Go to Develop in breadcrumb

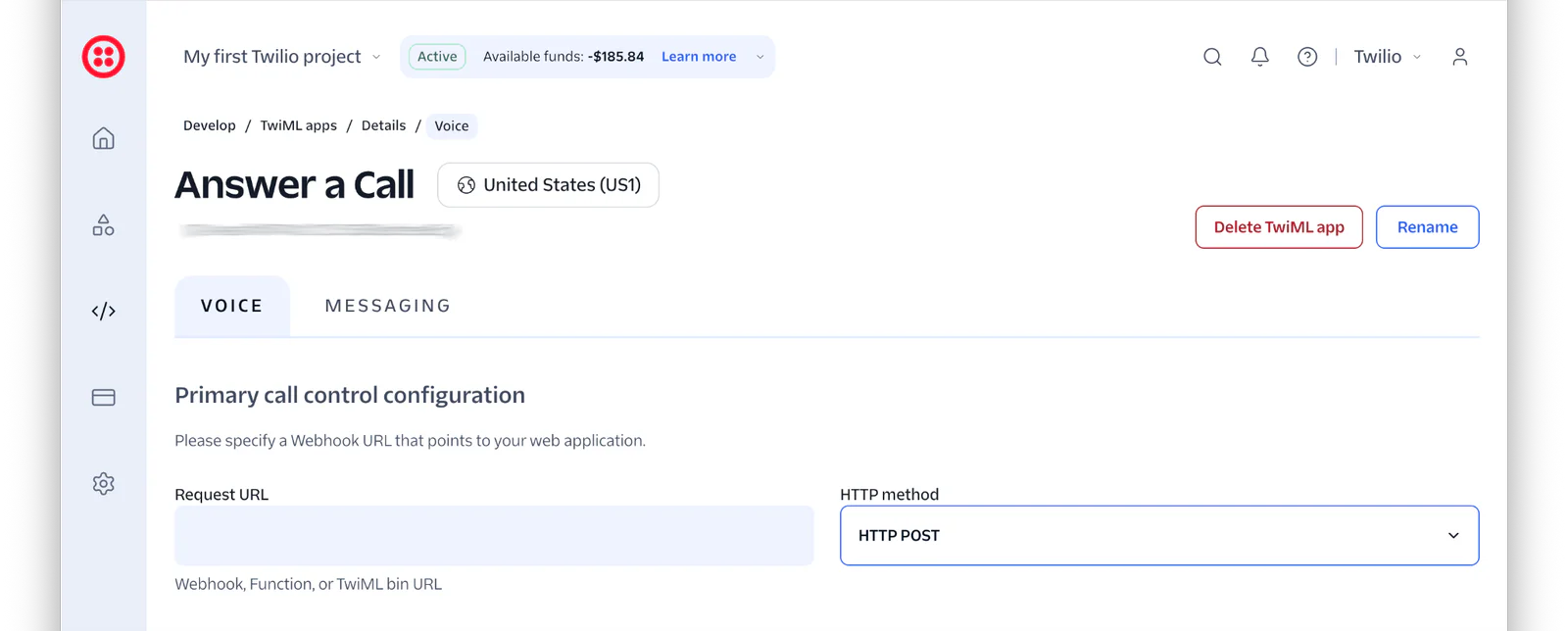210,125
